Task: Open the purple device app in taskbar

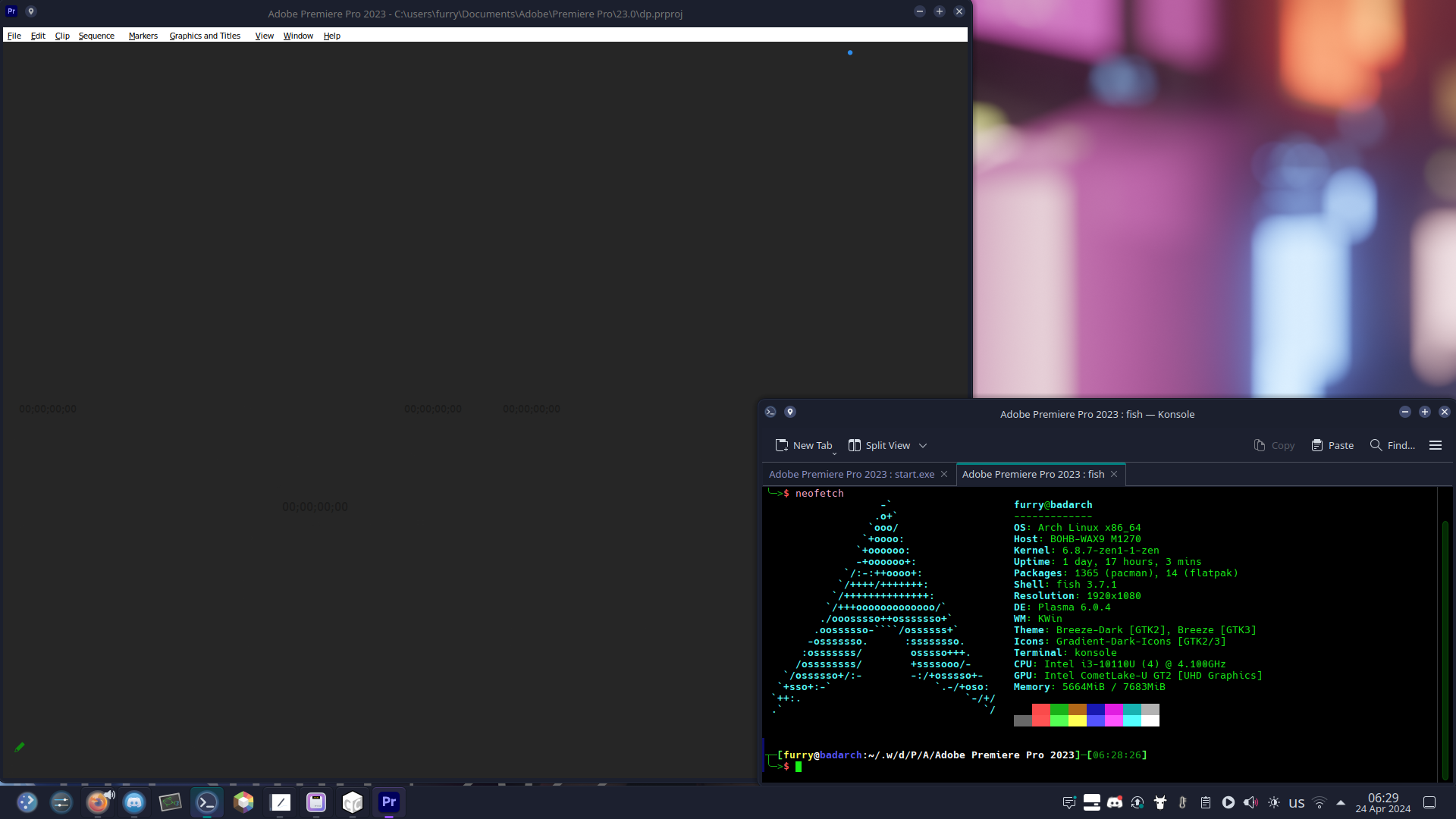Action: (x=316, y=802)
